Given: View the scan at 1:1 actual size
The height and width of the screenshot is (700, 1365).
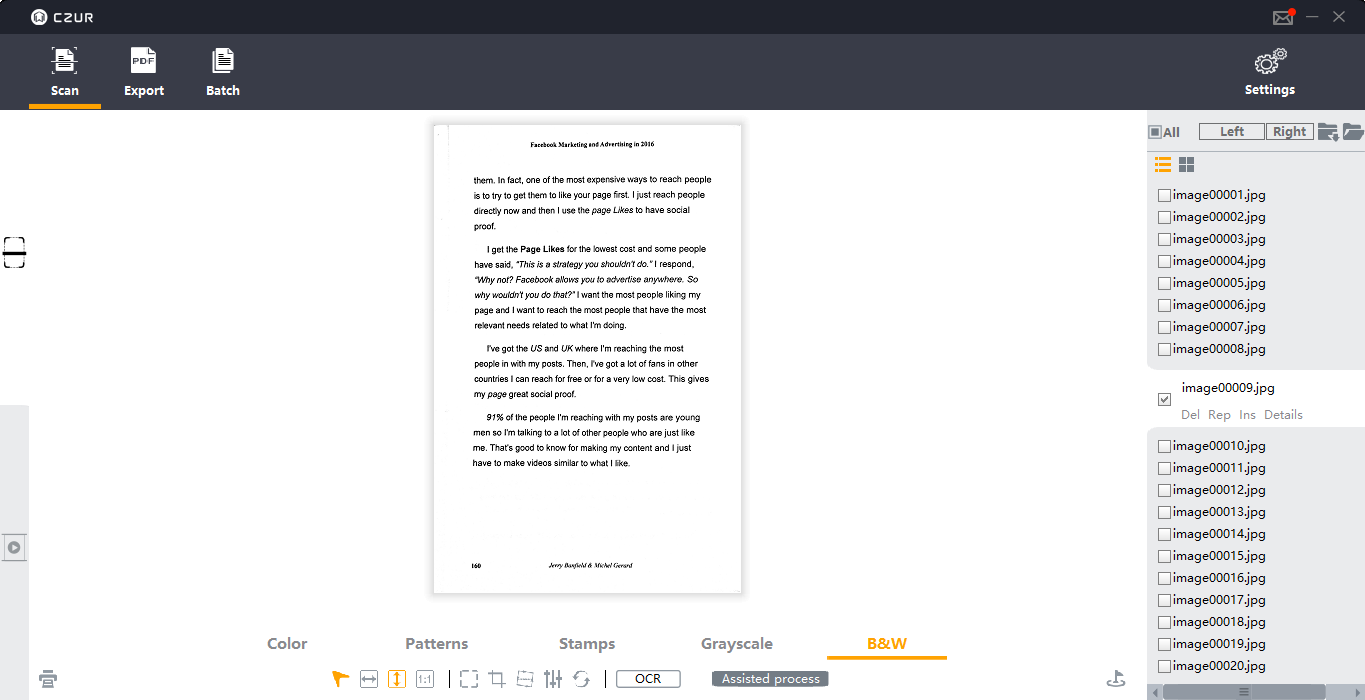Looking at the screenshot, I should tap(424, 678).
